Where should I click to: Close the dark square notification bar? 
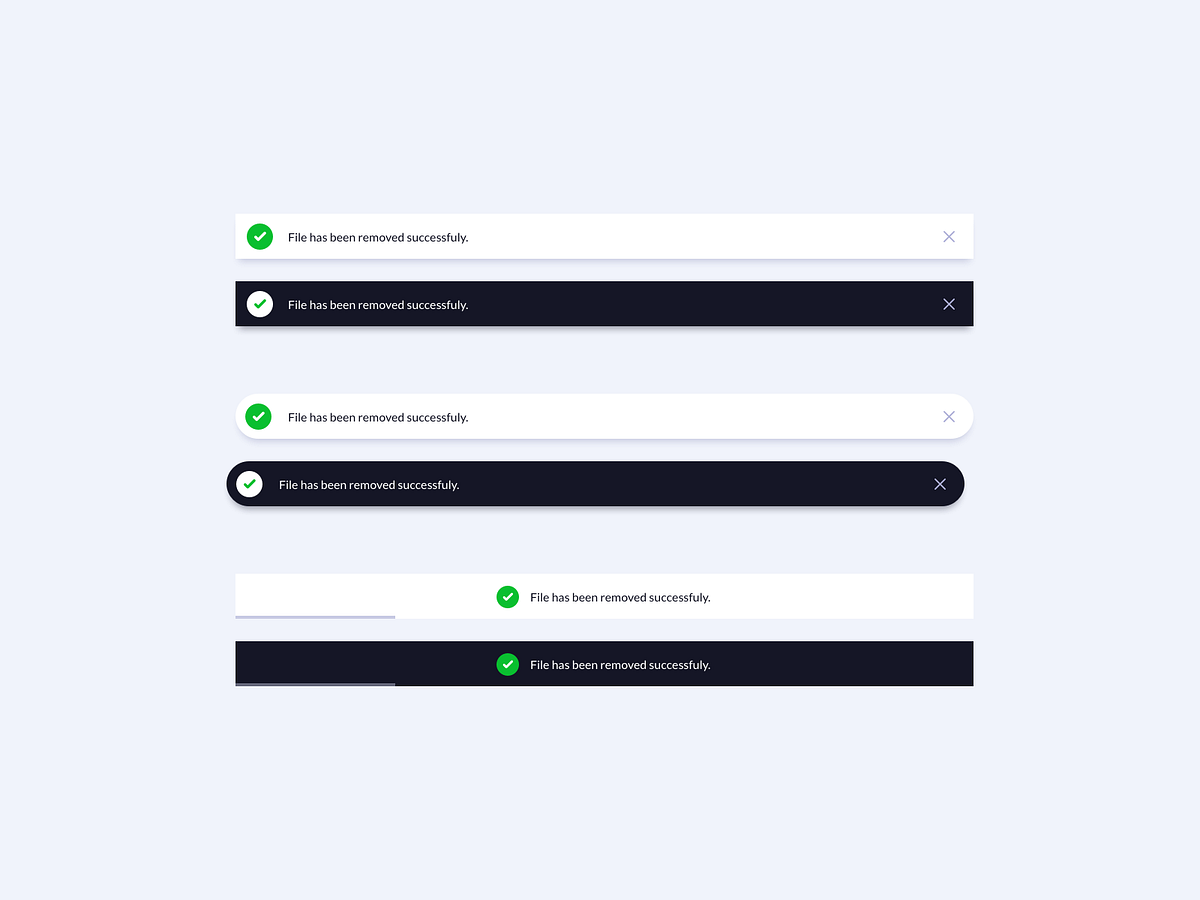pos(949,304)
